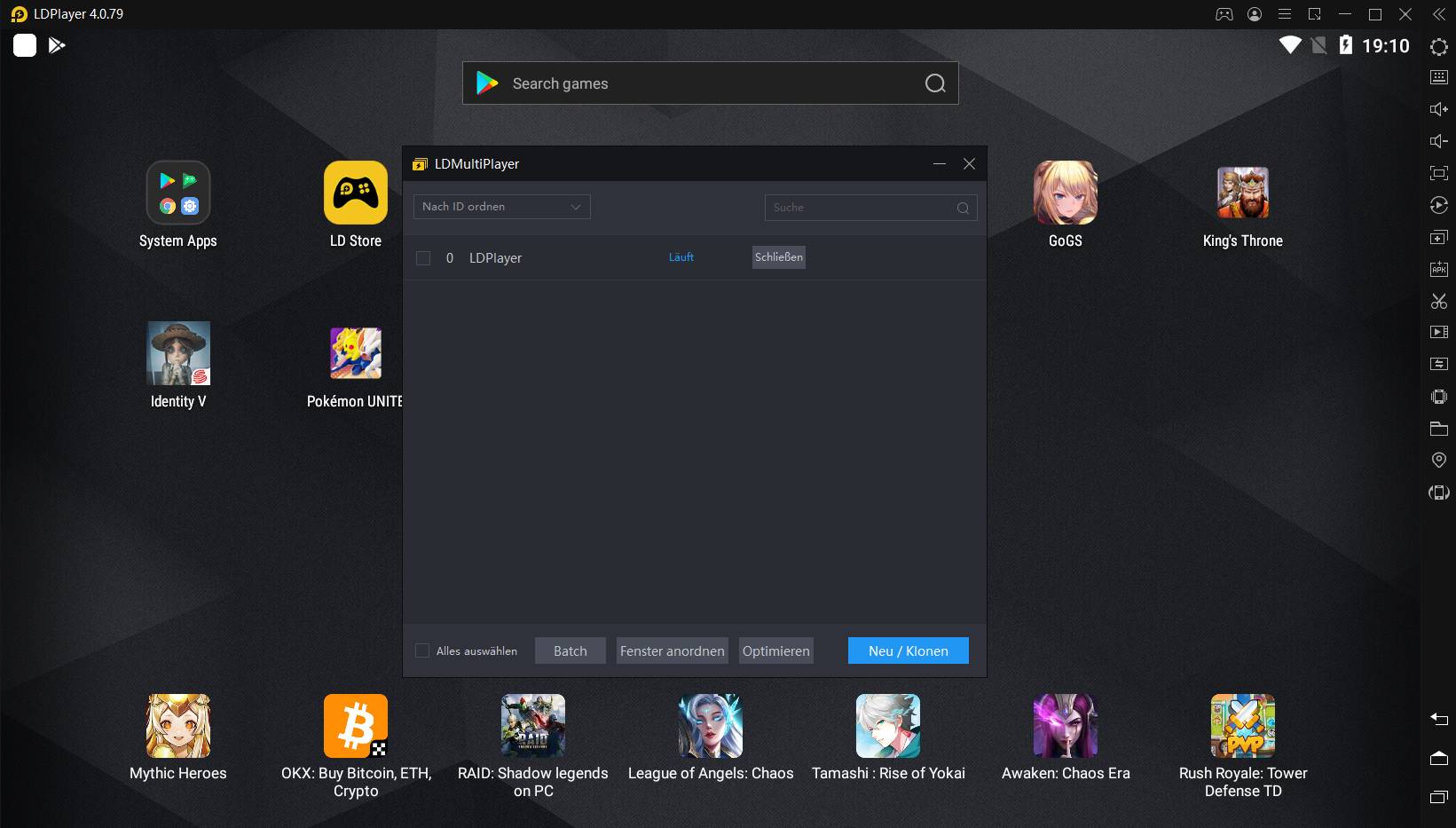Launch League of Angels: Chaos

[711, 737]
